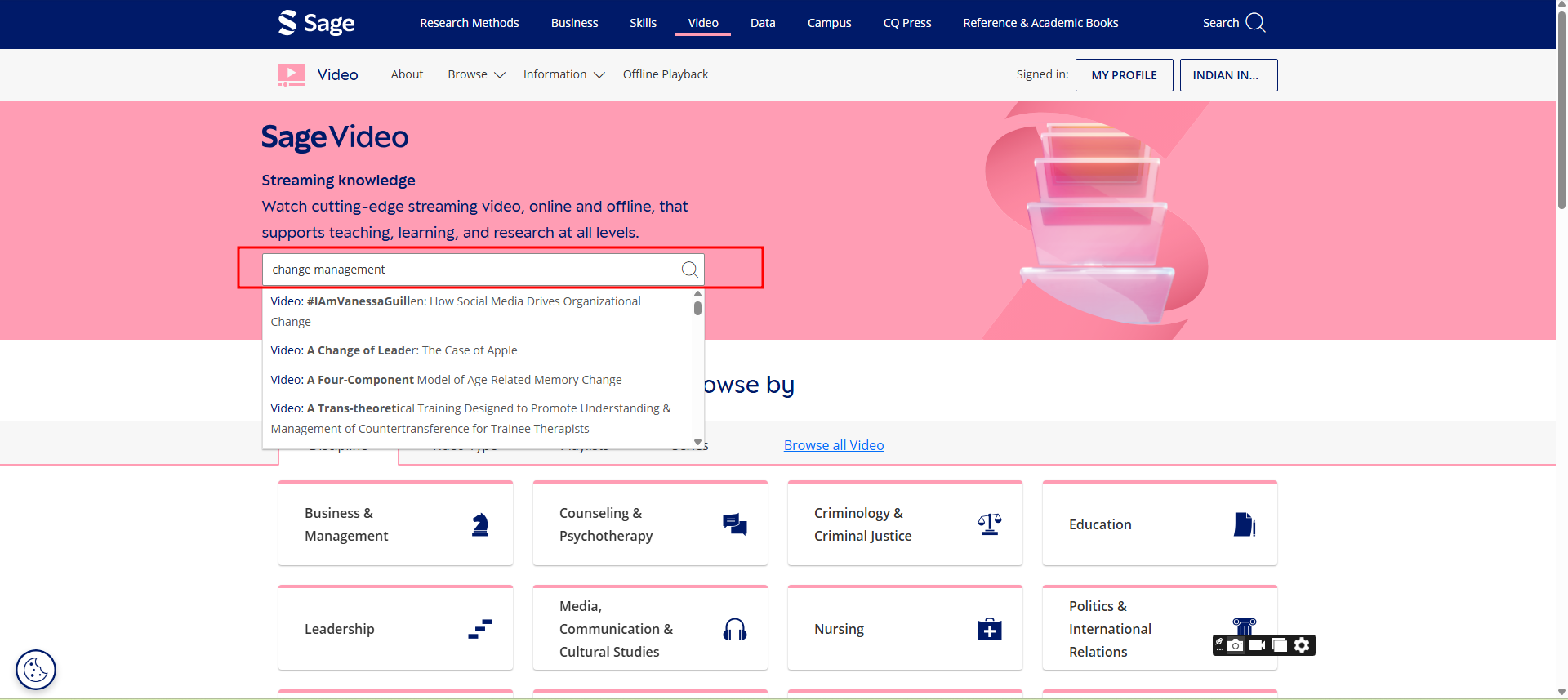The image size is (1568, 700).
Task: Click the video recorder icon
Action: point(1258,645)
